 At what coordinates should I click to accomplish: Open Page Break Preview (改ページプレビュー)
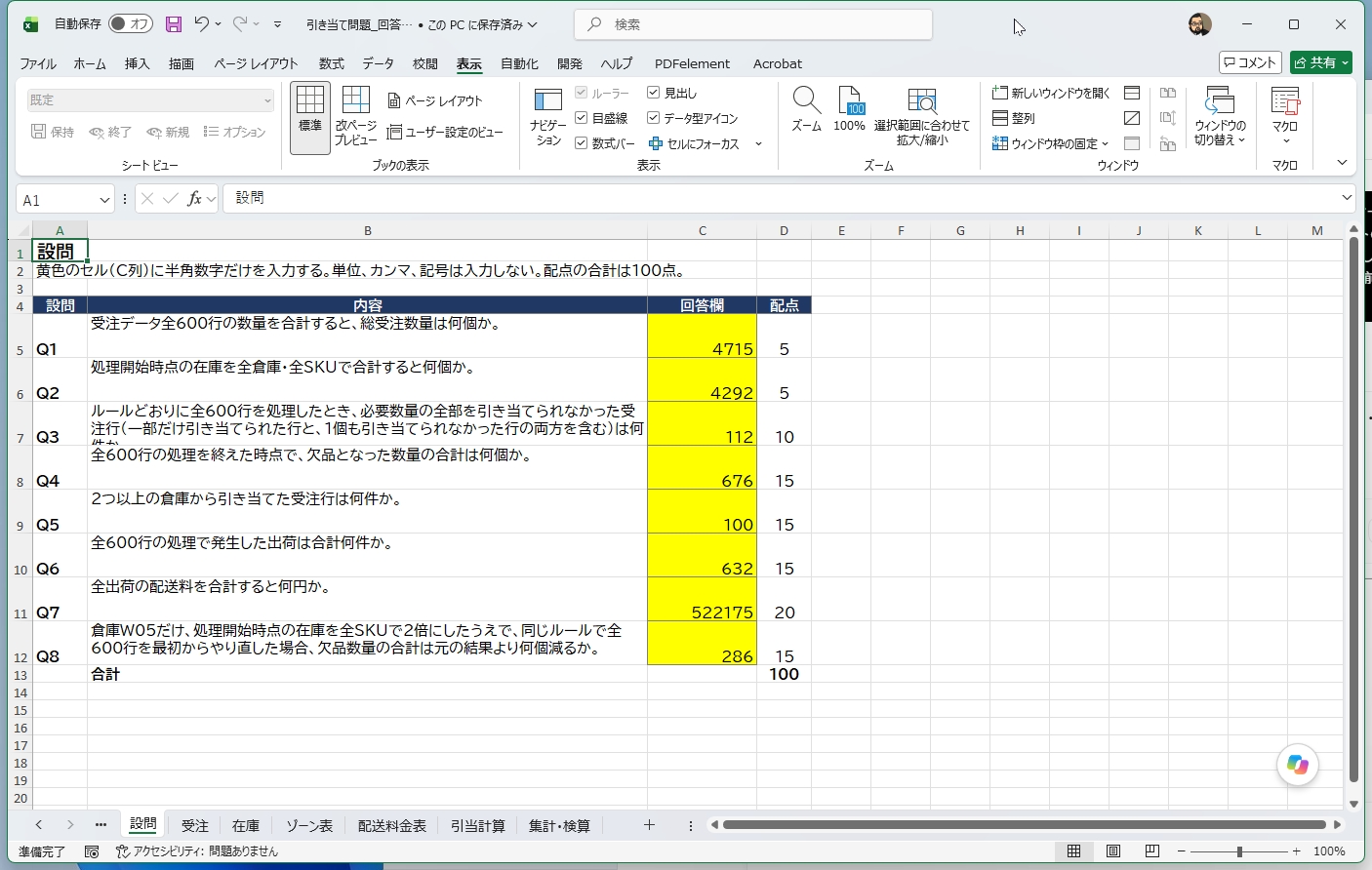point(356,117)
